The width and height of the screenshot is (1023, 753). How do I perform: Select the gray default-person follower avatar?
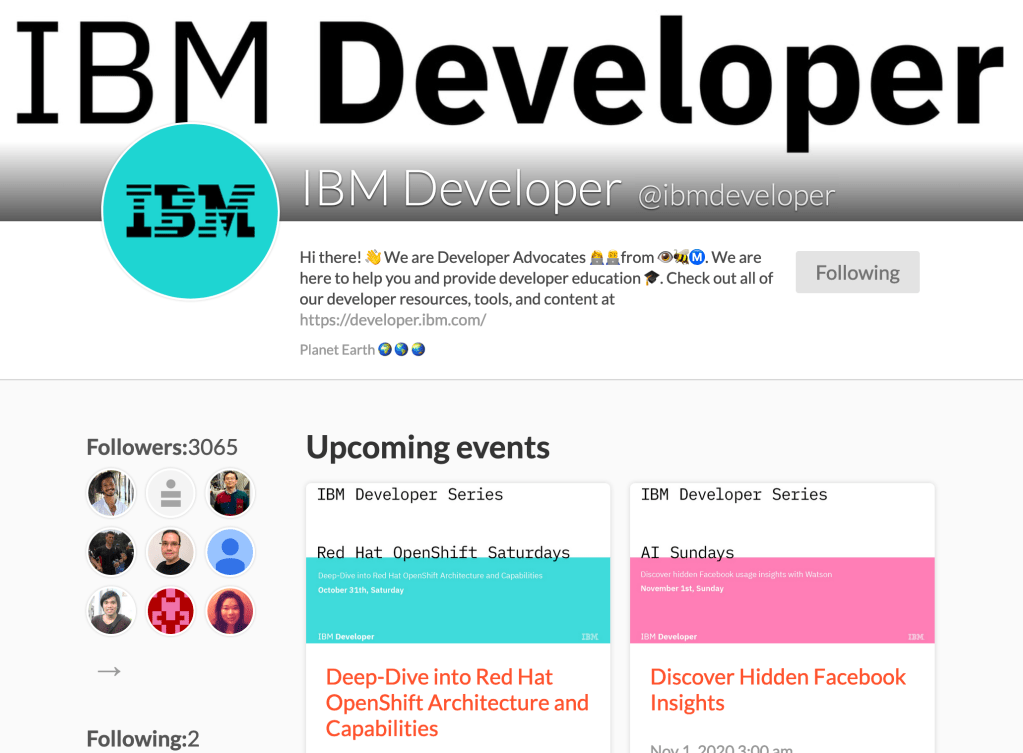(170, 492)
